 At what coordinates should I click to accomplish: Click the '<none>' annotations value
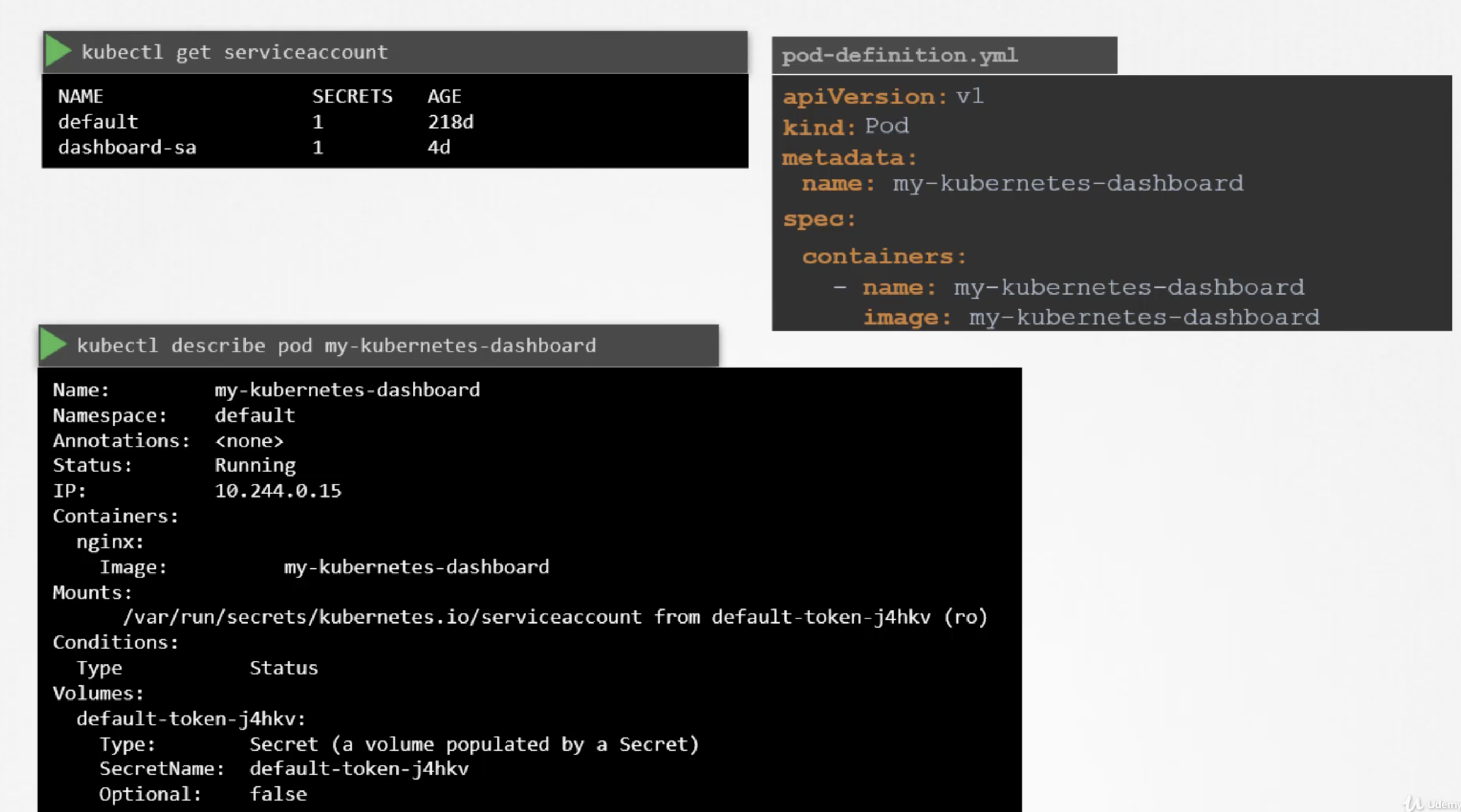[x=249, y=441]
